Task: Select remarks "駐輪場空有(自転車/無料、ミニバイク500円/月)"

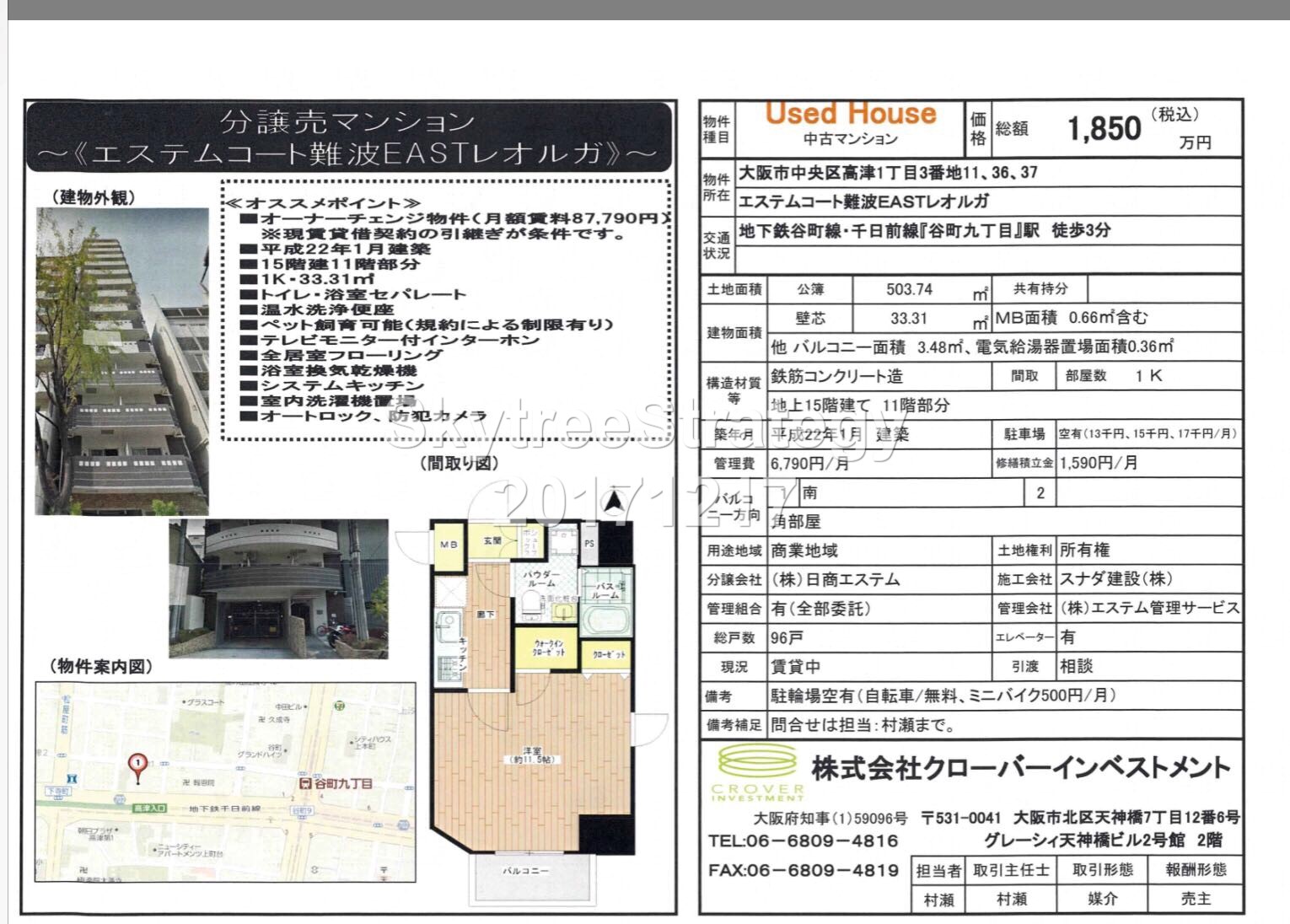Action: point(943,696)
